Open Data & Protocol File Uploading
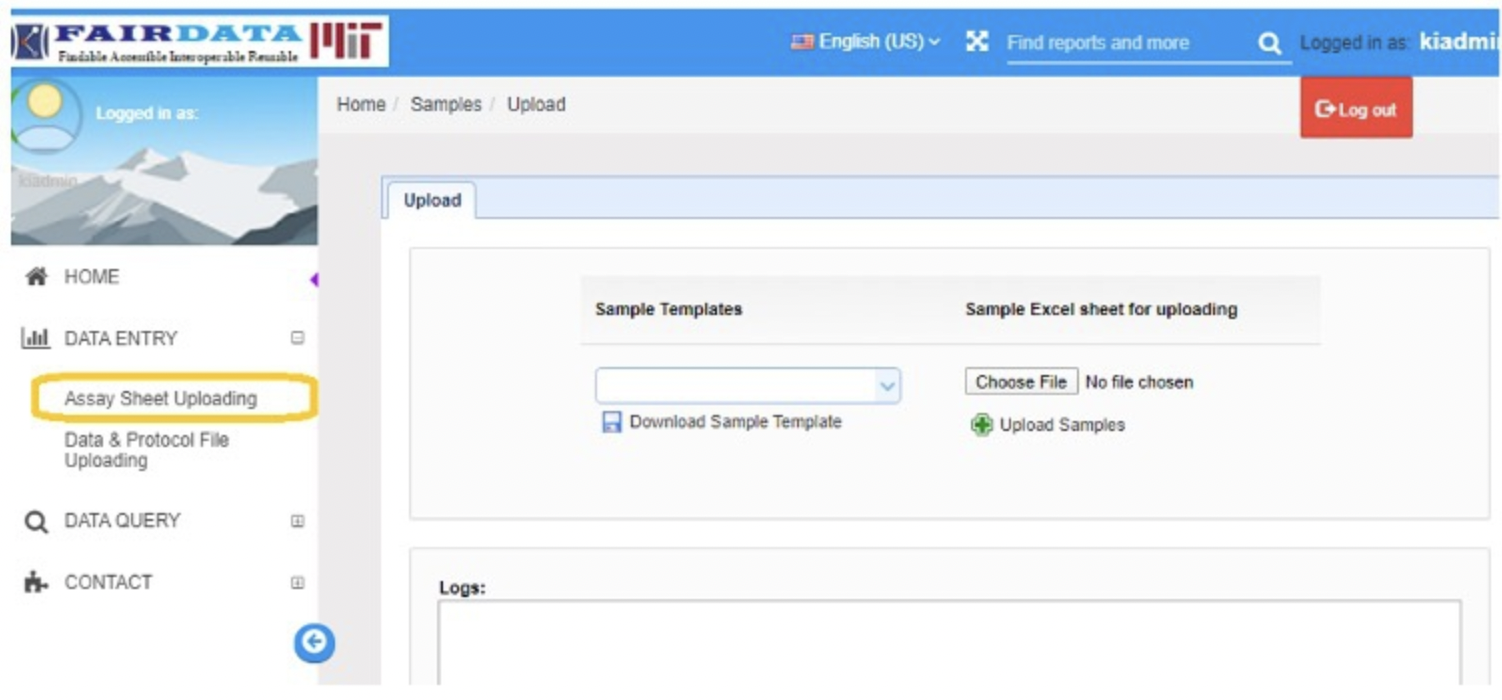Screen dimensions: 1502x700 (146, 450)
